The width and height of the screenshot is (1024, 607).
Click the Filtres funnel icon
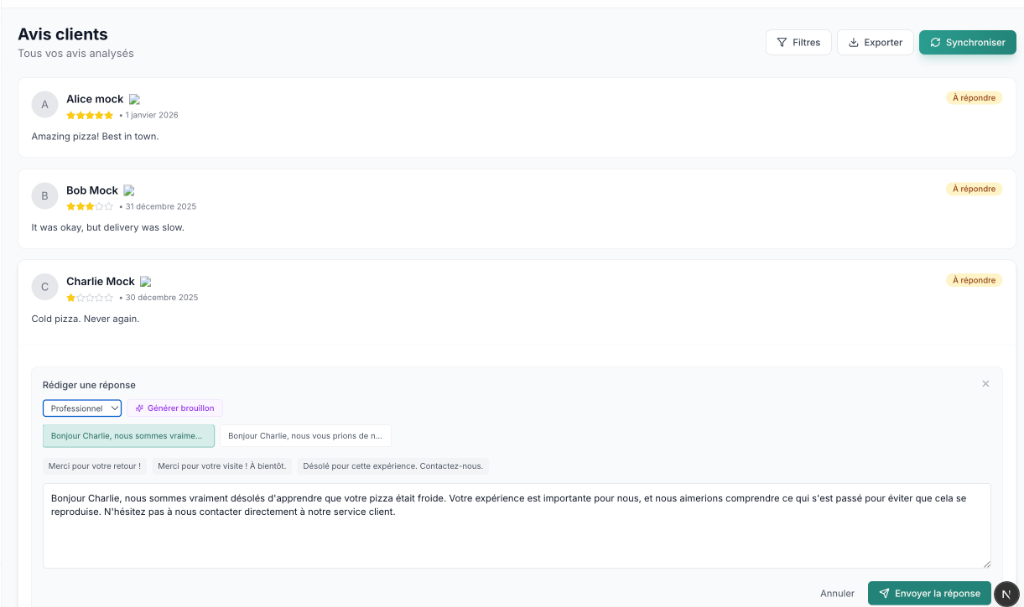tap(781, 43)
